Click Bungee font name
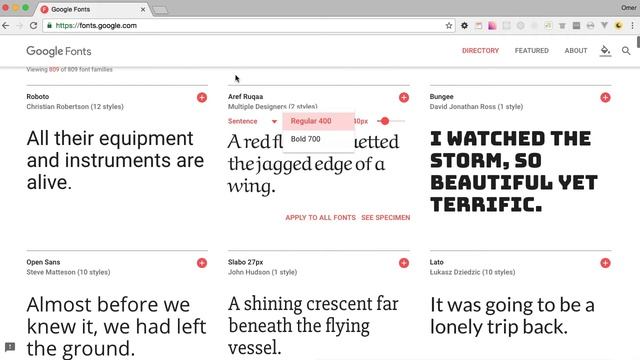 441,97
